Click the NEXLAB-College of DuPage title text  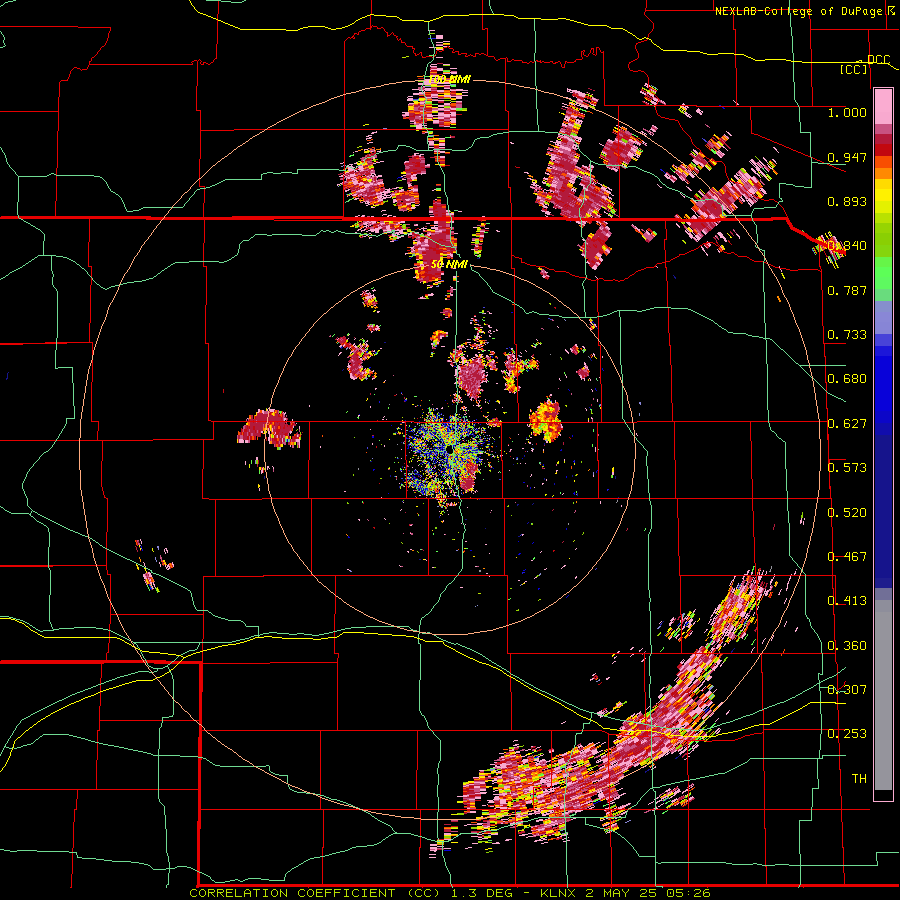click(798, 11)
